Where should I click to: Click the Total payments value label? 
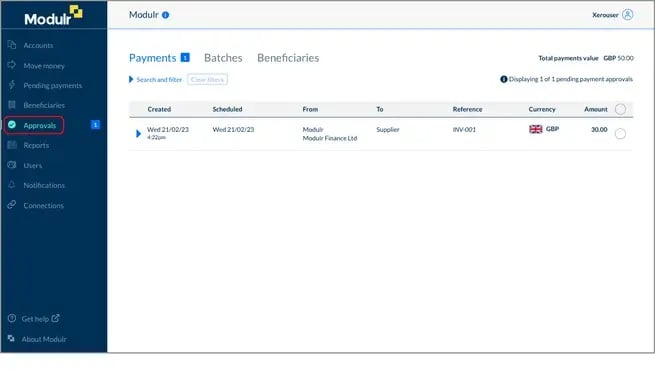tap(568, 58)
